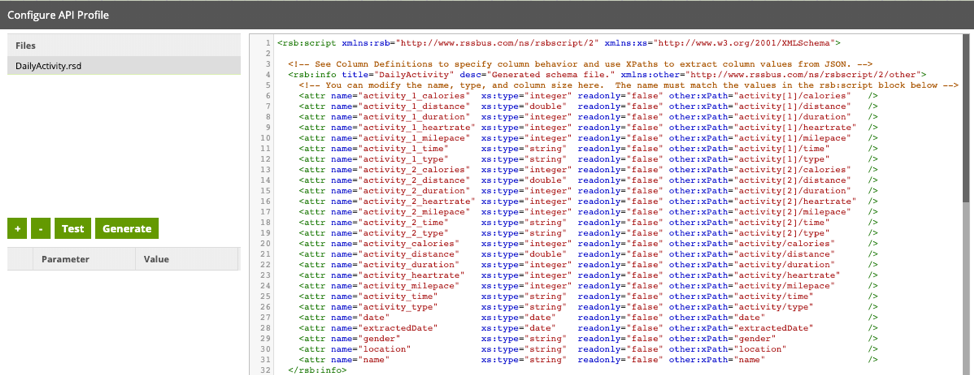Viewport: 974px width, 375px height.
Task: Click xPath value "extractedDate"
Action: (775, 328)
